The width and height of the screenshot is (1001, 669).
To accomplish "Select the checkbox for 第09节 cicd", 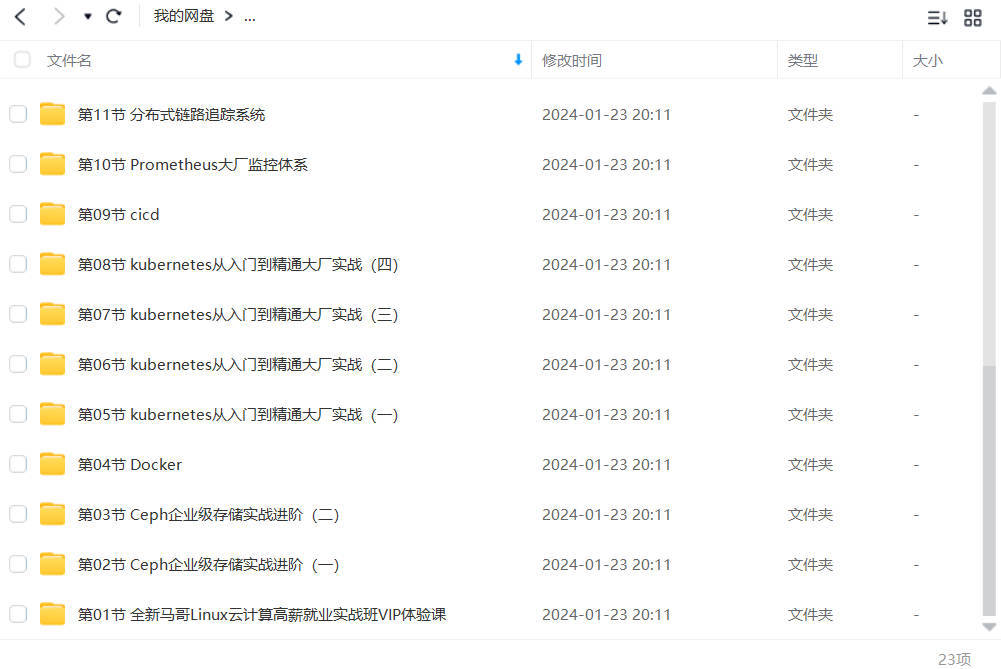I will [18, 214].
